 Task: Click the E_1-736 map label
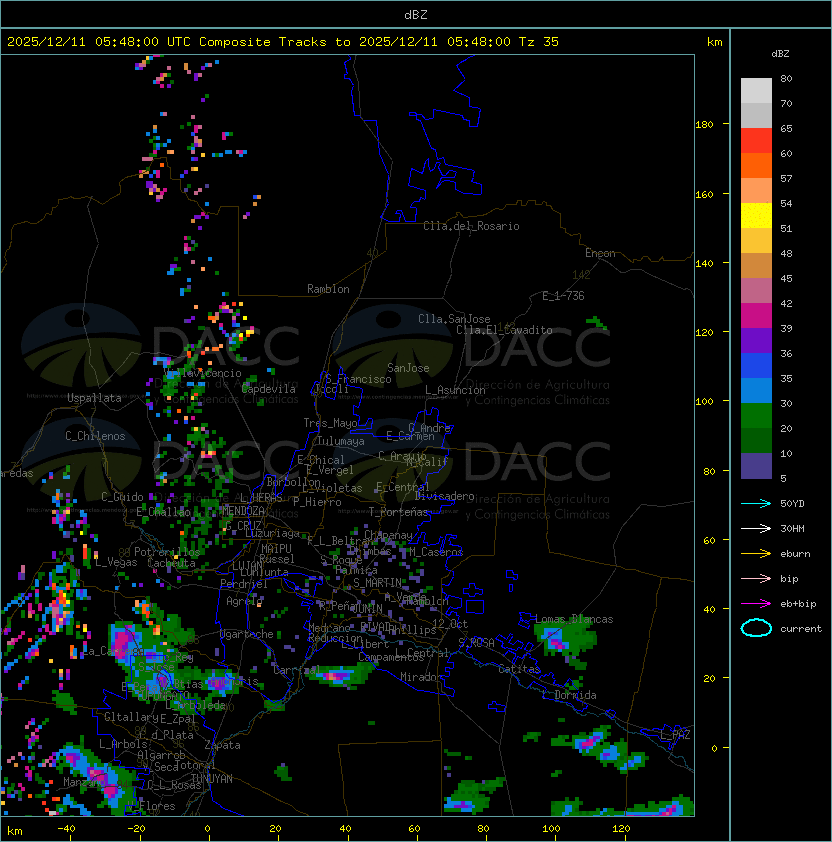click(x=563, y=296)
